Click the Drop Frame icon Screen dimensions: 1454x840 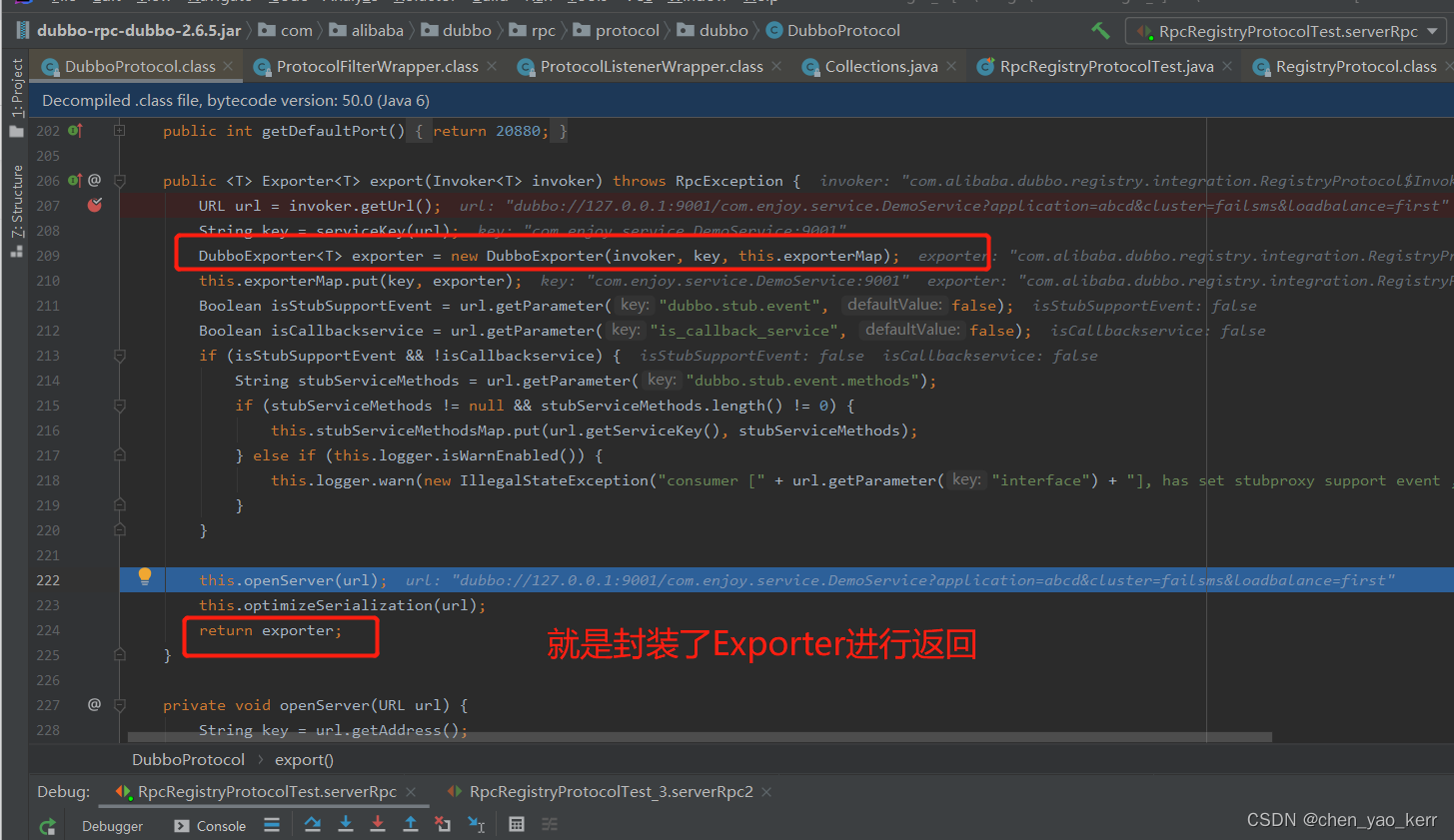tap(443, 824)
